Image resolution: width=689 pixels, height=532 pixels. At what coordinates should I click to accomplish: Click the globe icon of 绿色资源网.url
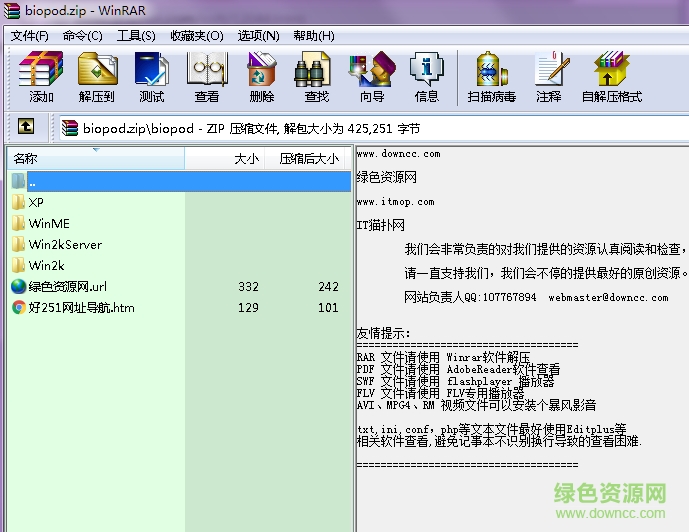(x=18, y=286)
